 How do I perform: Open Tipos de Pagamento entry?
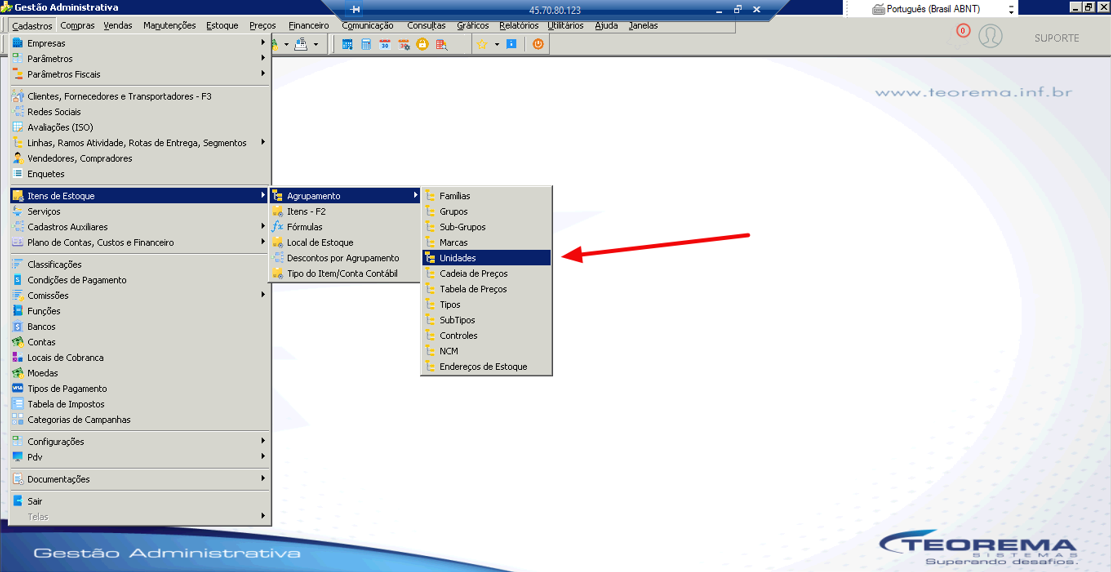click(x=140, y=388)
